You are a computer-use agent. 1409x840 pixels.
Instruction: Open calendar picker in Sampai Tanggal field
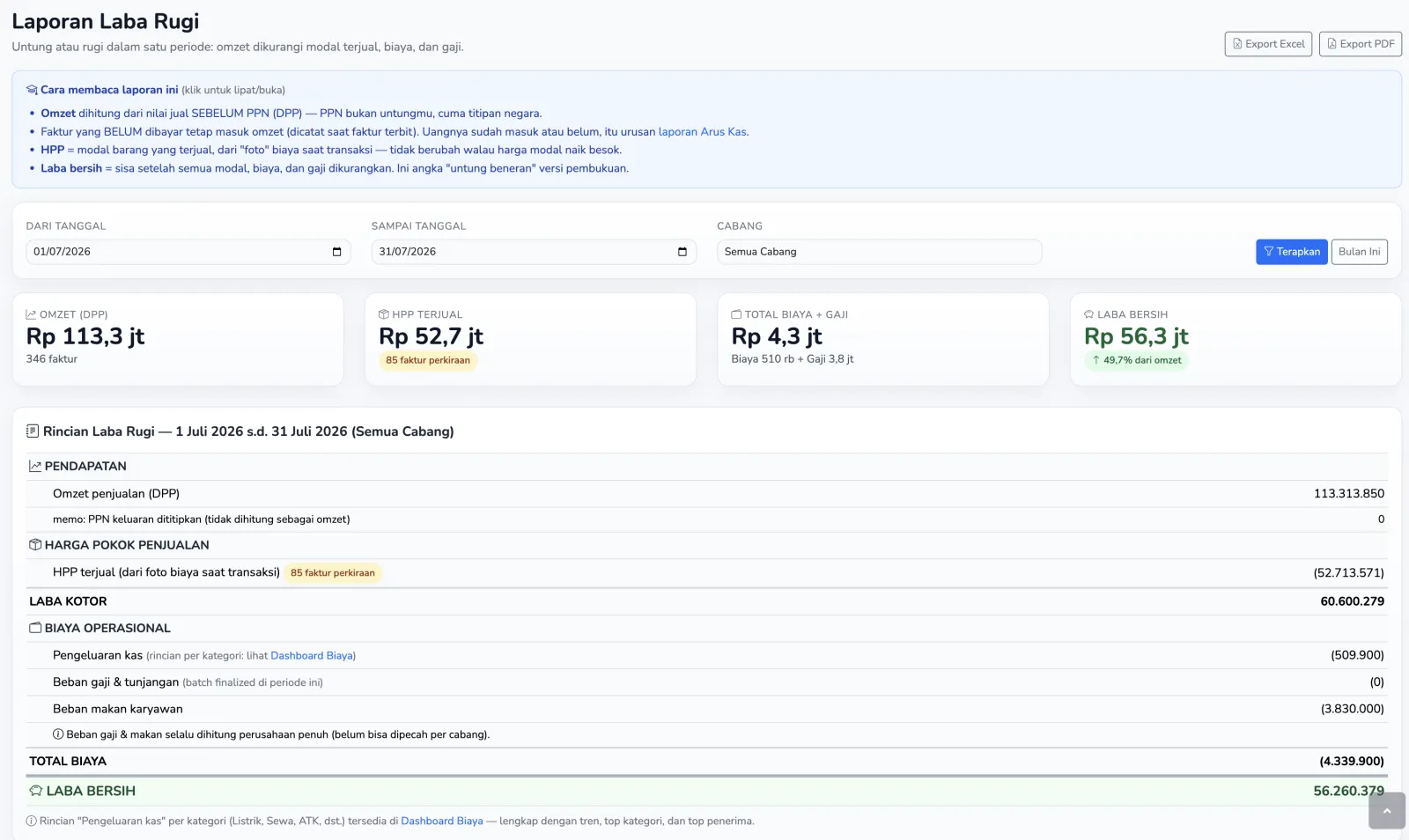682,252
